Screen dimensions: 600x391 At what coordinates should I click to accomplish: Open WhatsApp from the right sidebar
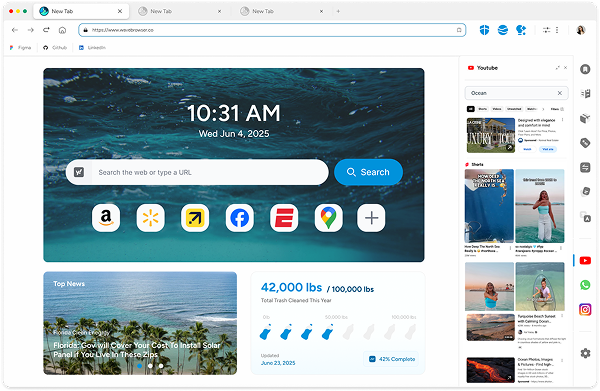(585, 285)
